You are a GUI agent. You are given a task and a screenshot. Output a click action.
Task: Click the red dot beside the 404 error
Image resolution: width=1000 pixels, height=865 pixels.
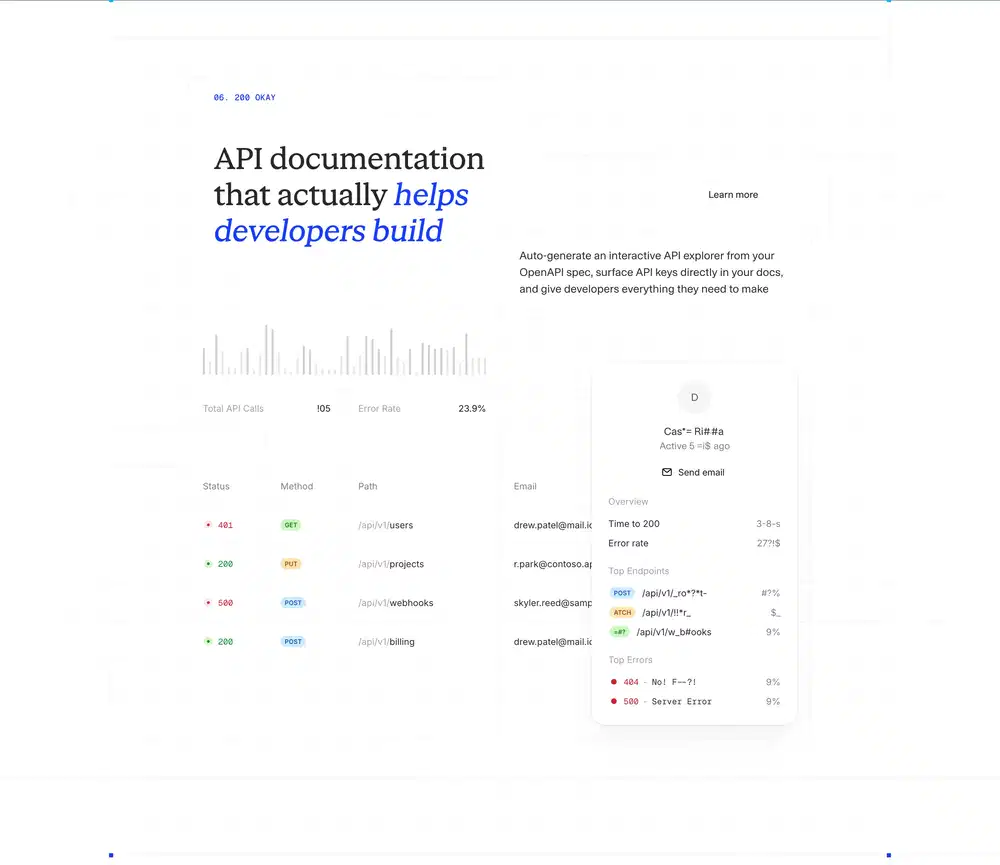614,682
